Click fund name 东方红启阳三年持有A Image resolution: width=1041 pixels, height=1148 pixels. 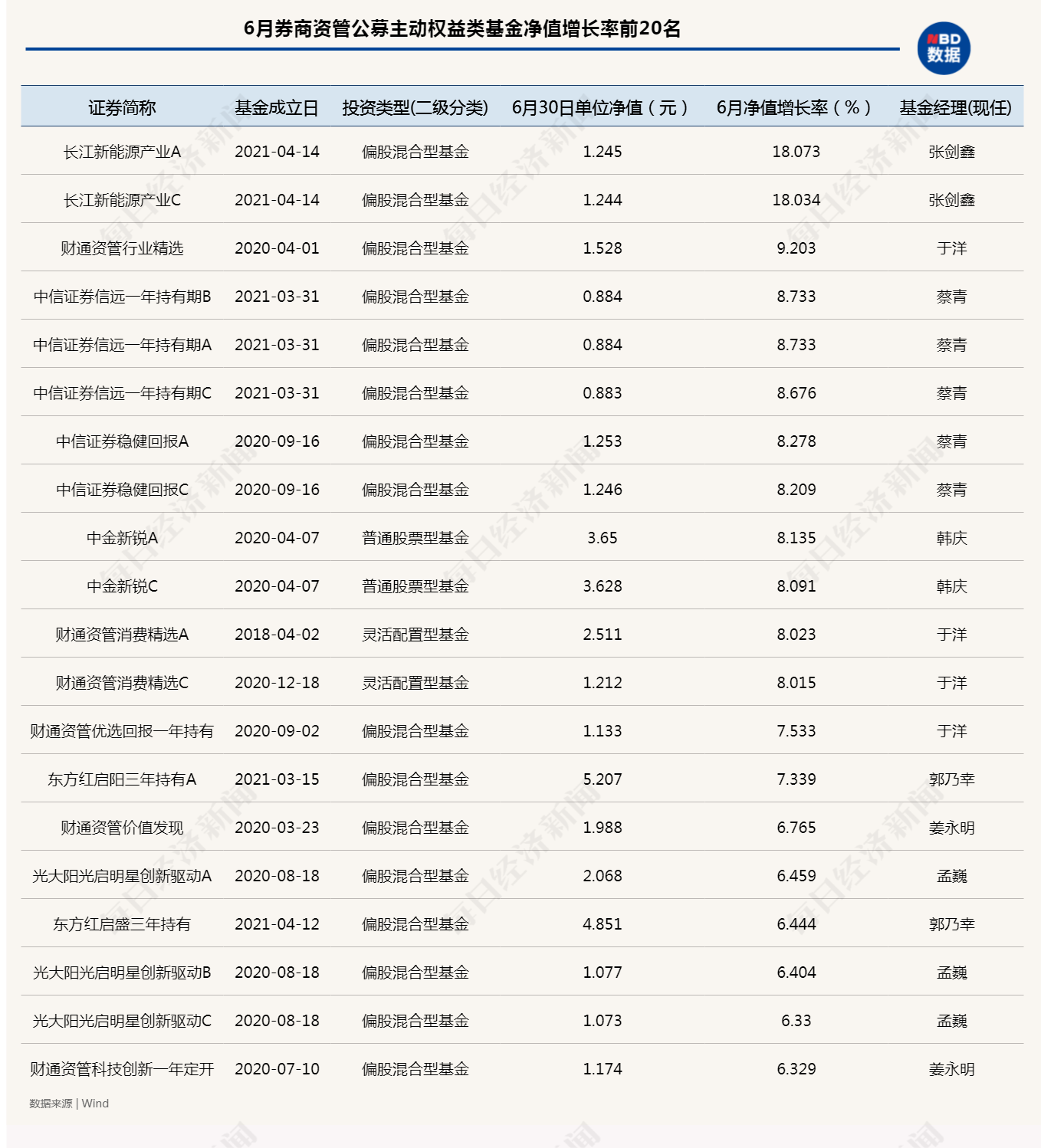122,779
